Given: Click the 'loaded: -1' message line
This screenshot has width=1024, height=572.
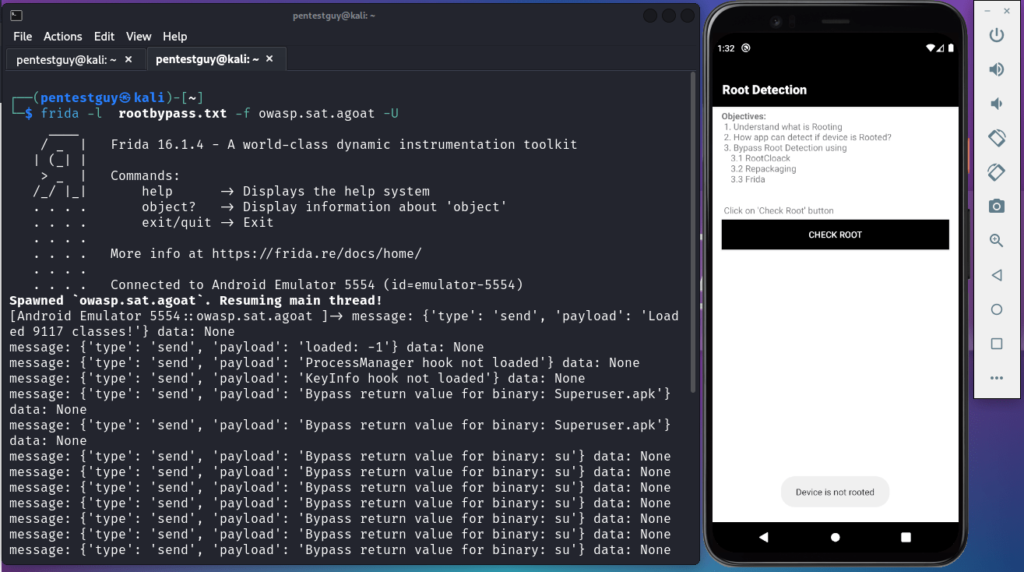Looking at the screenshot, I should pyautogui.click(x=247, y=347).
